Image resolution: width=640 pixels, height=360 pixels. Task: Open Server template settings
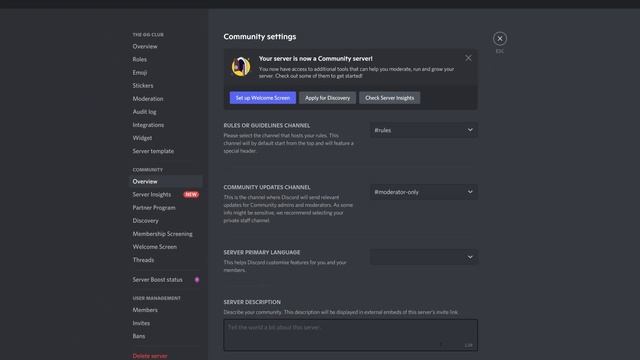[153, 151]
